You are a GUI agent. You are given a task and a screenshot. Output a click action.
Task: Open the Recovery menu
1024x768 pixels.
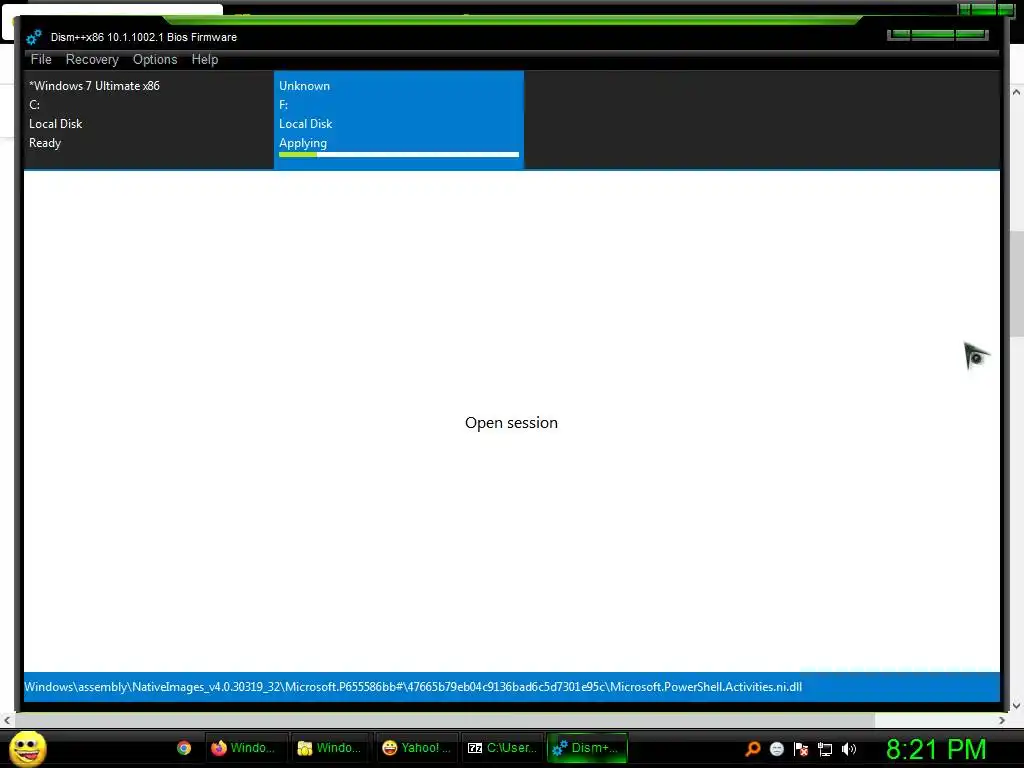(x=92, y=59)
